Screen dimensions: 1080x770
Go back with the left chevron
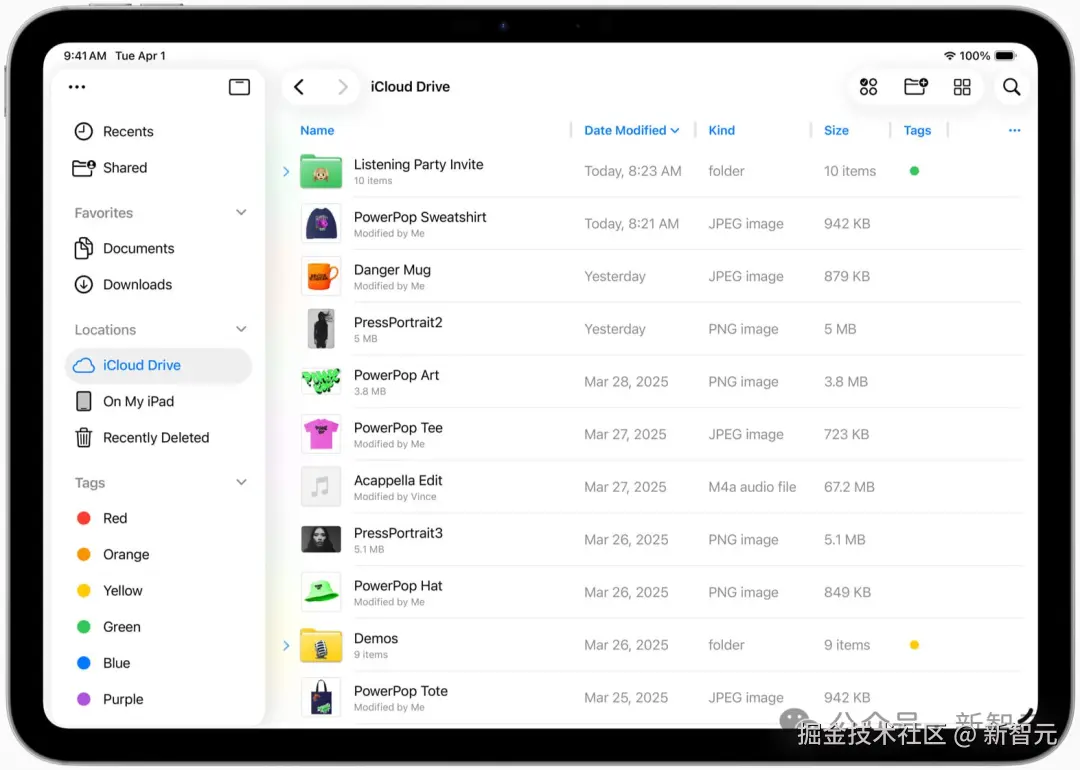pyautogui.click(x=299, y=87)
